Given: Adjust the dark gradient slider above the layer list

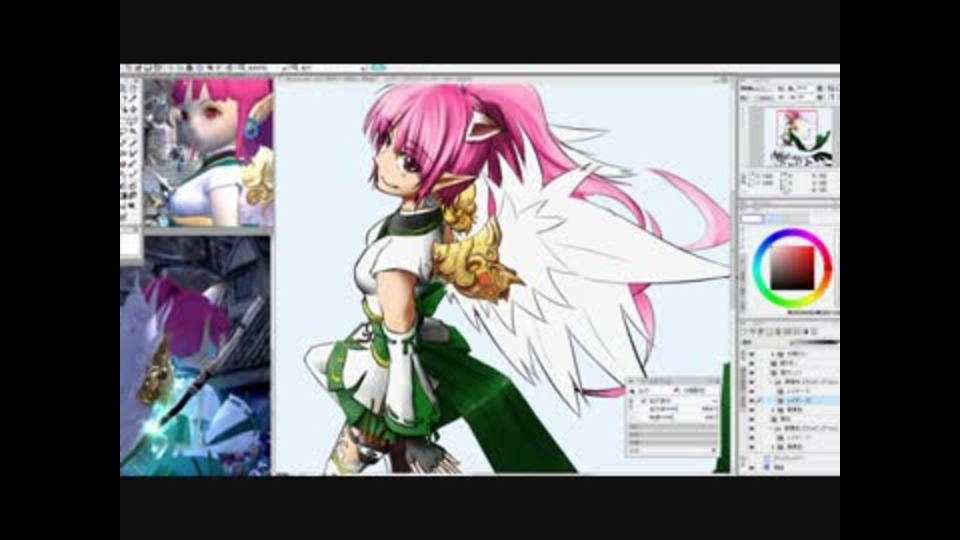Looking at the screenshot, I should (x=814, y=342).
